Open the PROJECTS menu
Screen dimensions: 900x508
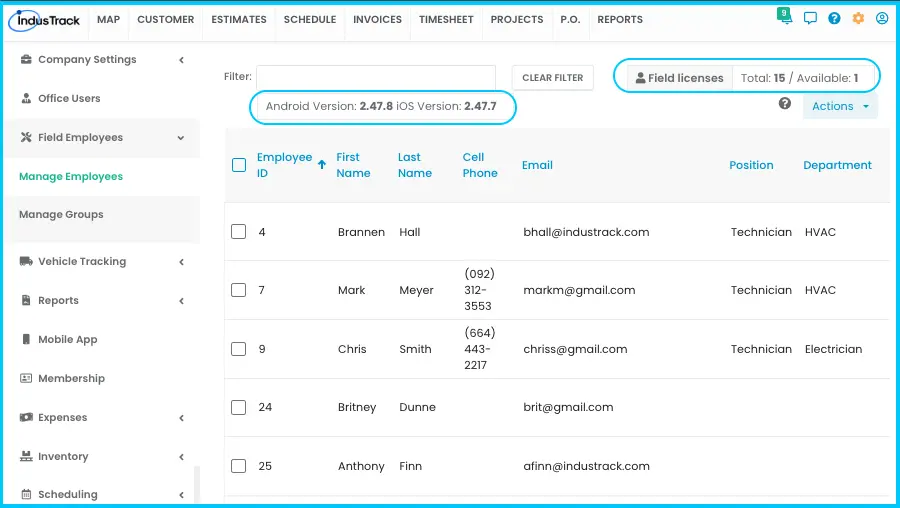pos(517,20)
